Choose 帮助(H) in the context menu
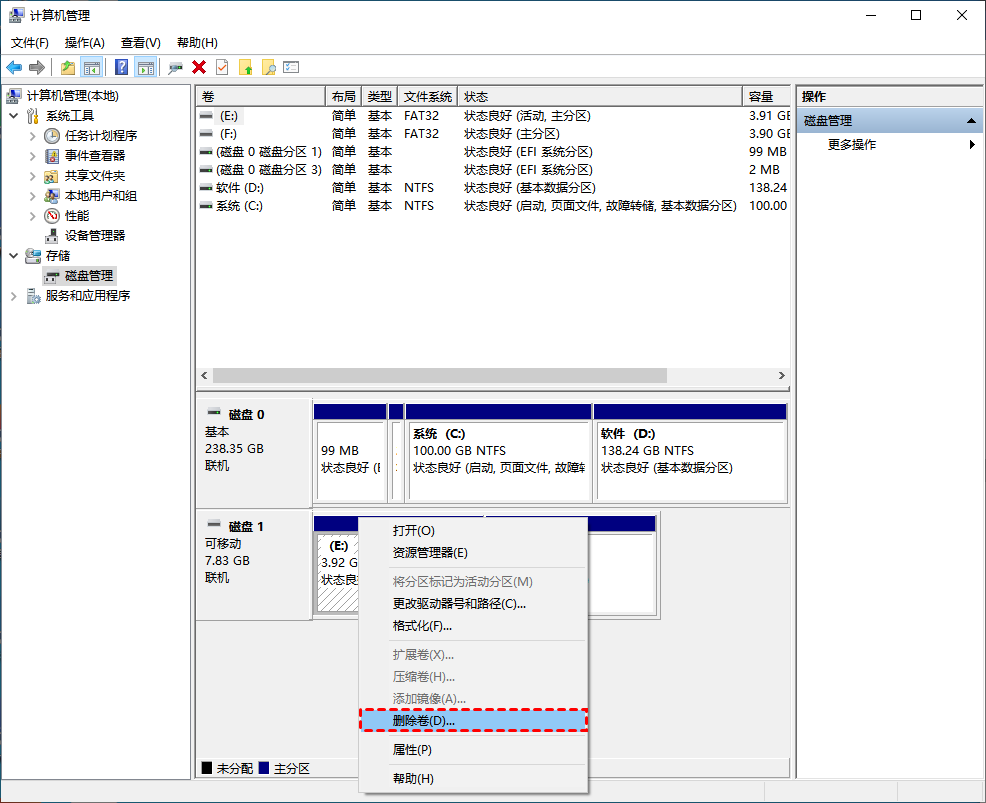The height and width of the screenshot is (803, 986). click(473, 778)
